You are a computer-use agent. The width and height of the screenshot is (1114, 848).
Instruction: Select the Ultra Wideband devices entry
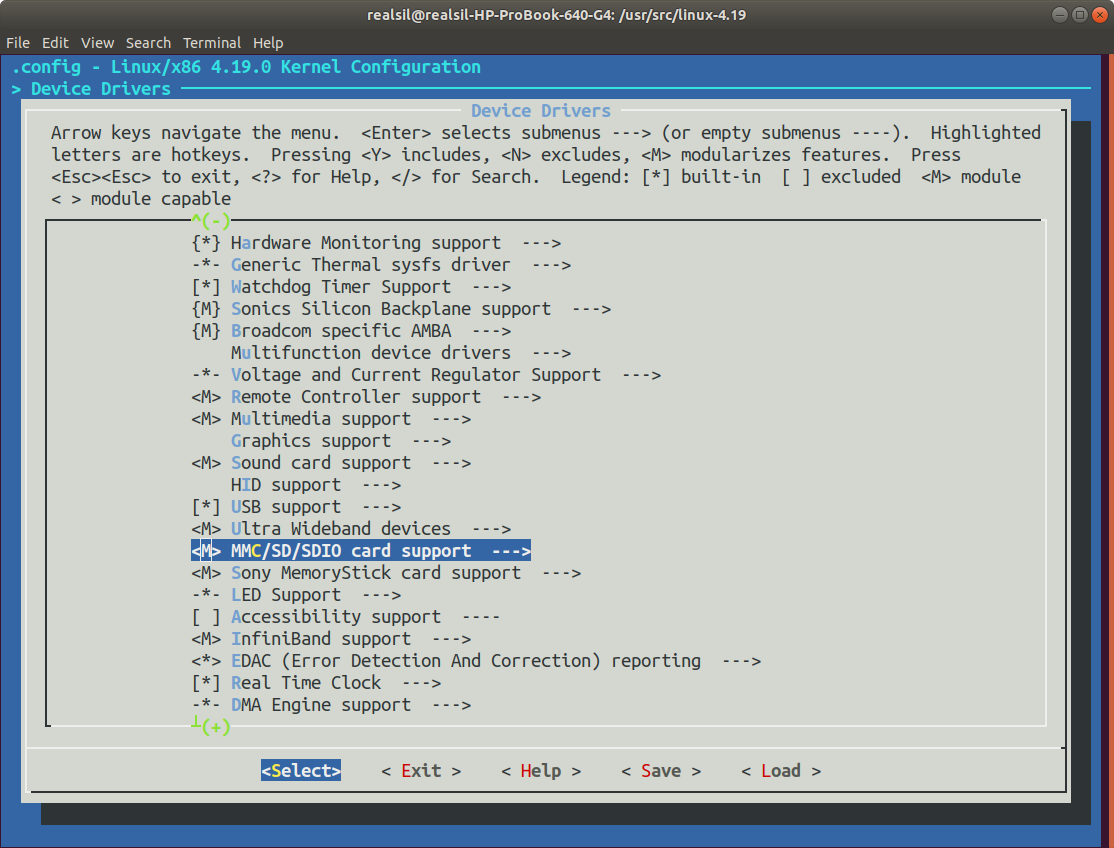(x=340, y=529)
